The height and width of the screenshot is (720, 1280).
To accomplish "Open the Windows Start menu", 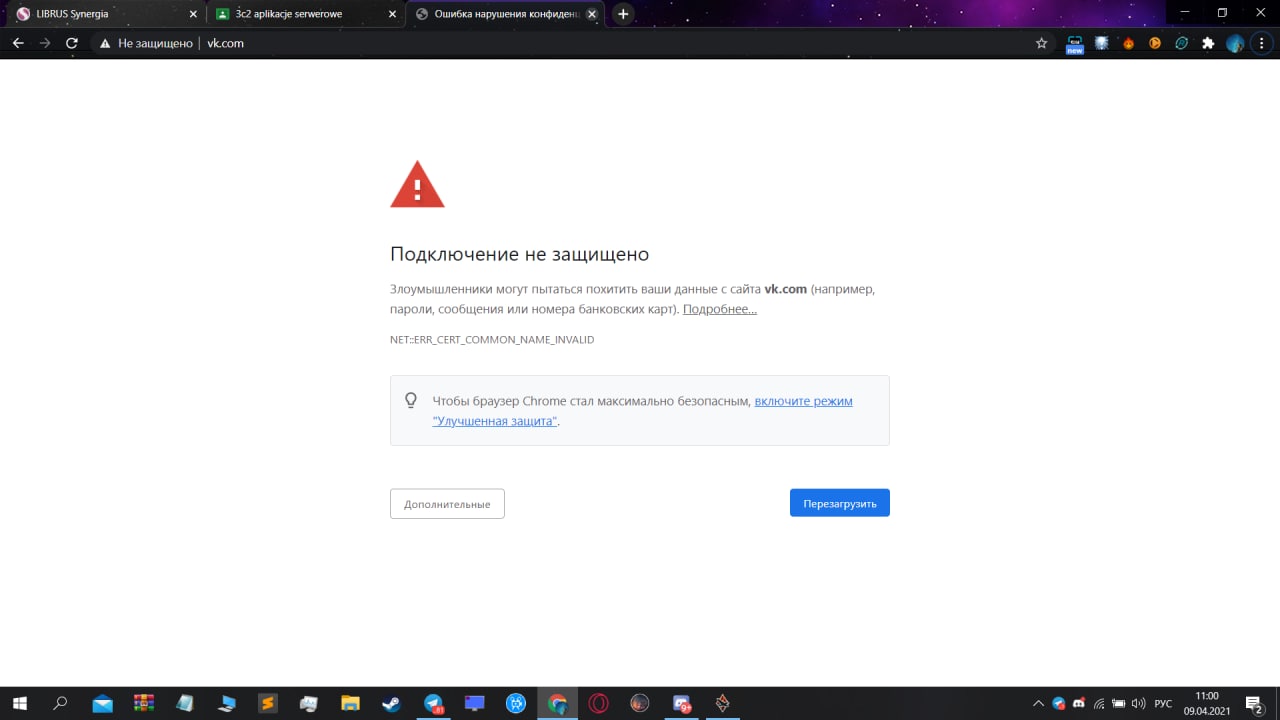I will (19, 703).
